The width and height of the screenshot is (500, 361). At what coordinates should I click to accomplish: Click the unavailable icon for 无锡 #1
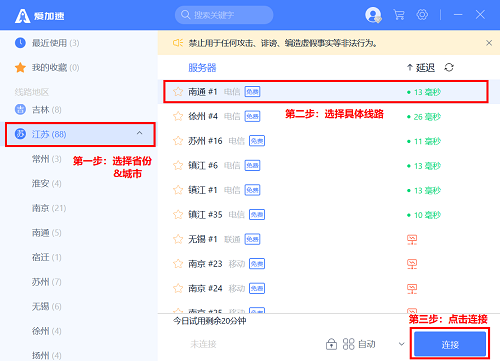pyautogui.click(x=412, y=239)
